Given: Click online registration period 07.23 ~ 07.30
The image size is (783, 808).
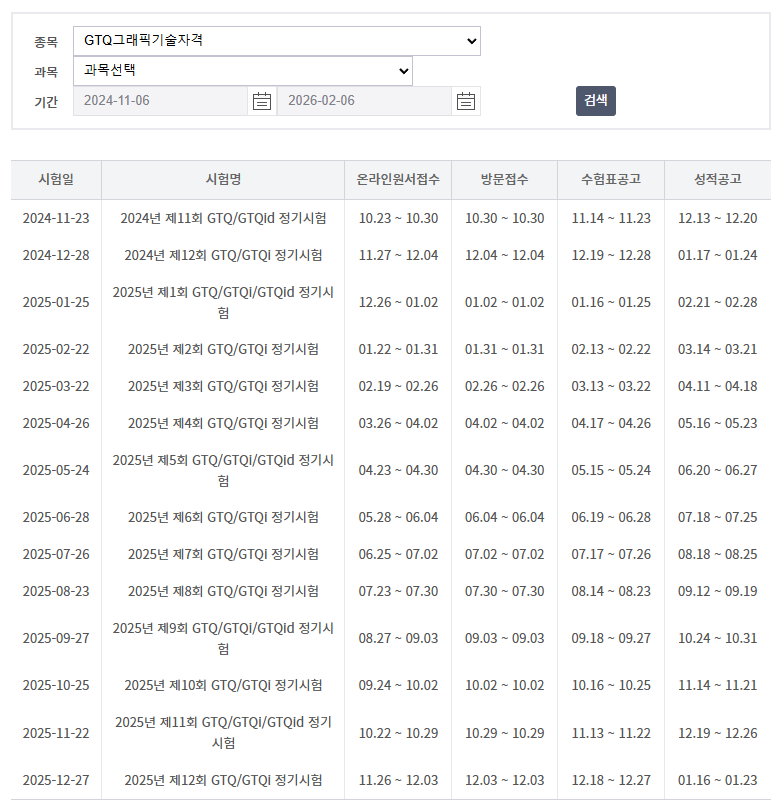Looking at the screenshot, I should [x=398, y=592].
